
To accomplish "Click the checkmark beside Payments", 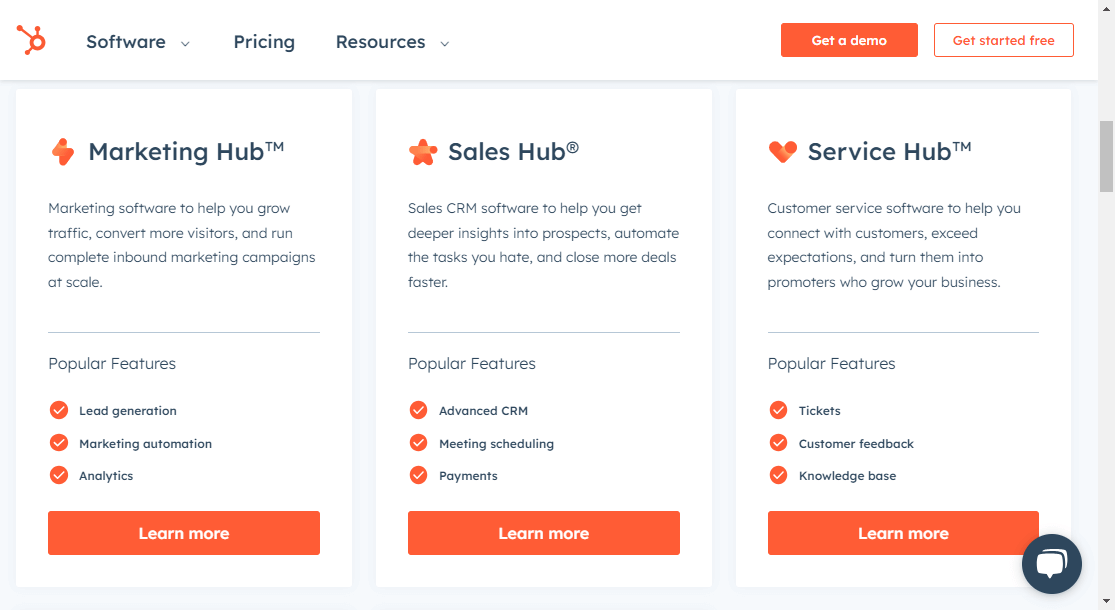I will tap(418, 475).
